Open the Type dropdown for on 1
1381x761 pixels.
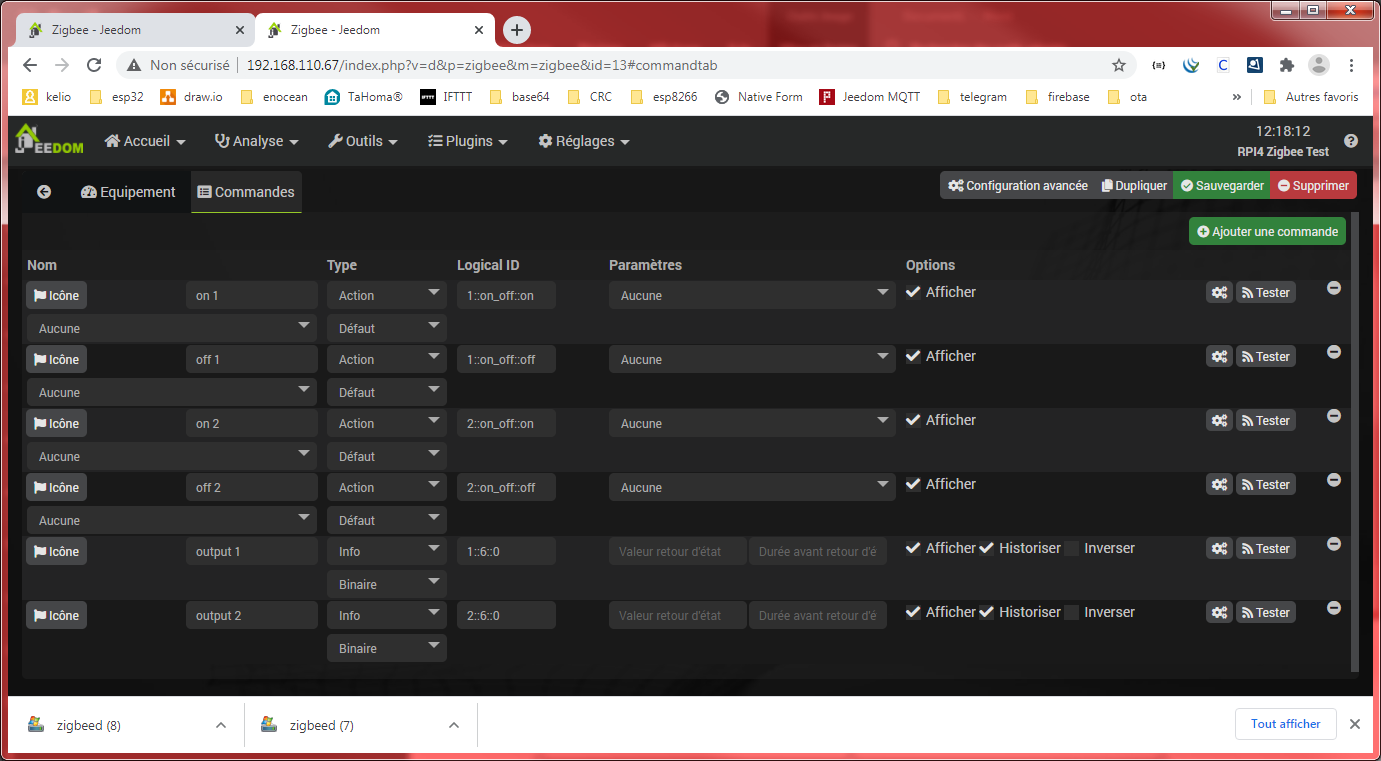click(x=387, y=295)
